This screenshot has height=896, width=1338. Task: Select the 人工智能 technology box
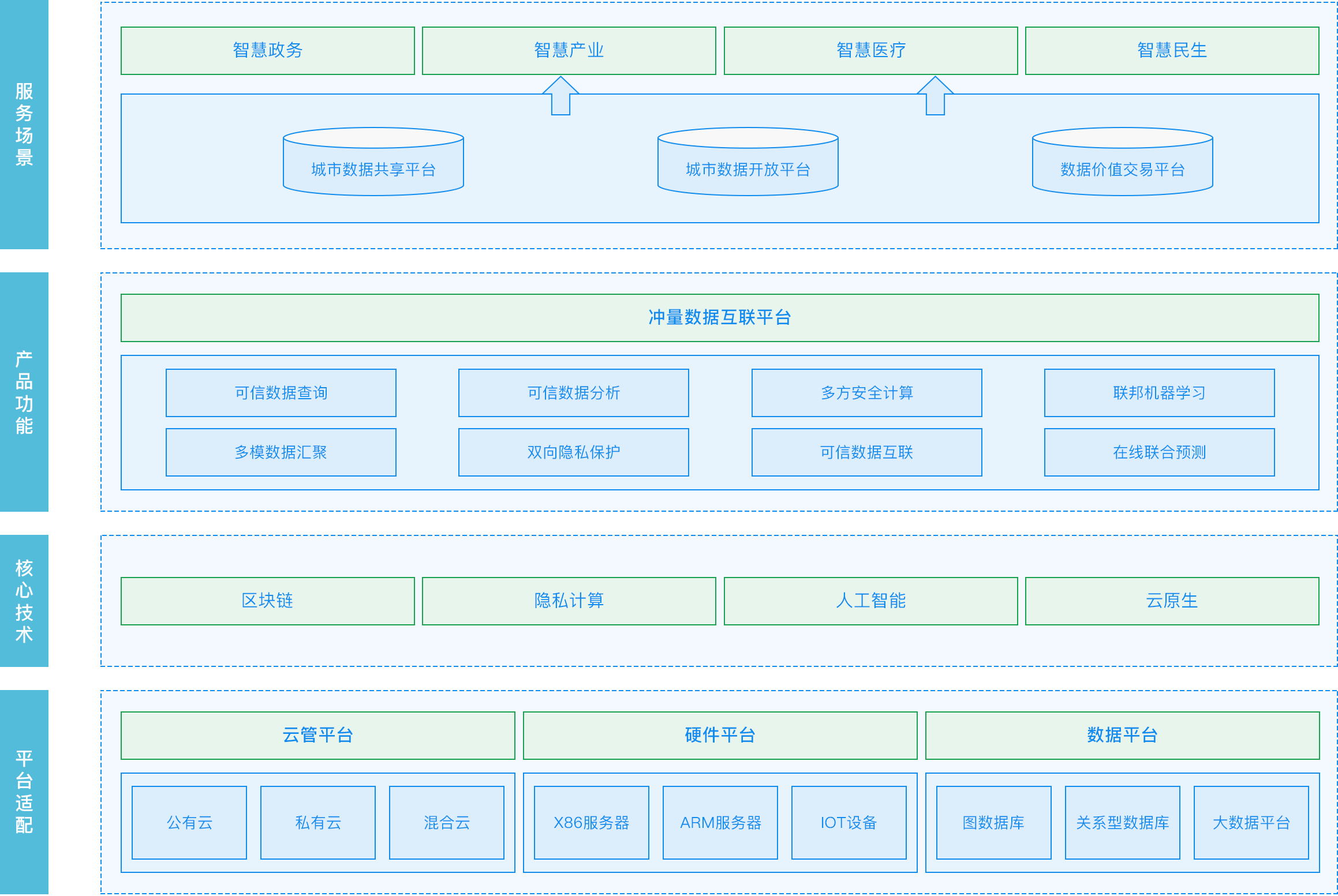pyautogui.click(x=870, y=601)
